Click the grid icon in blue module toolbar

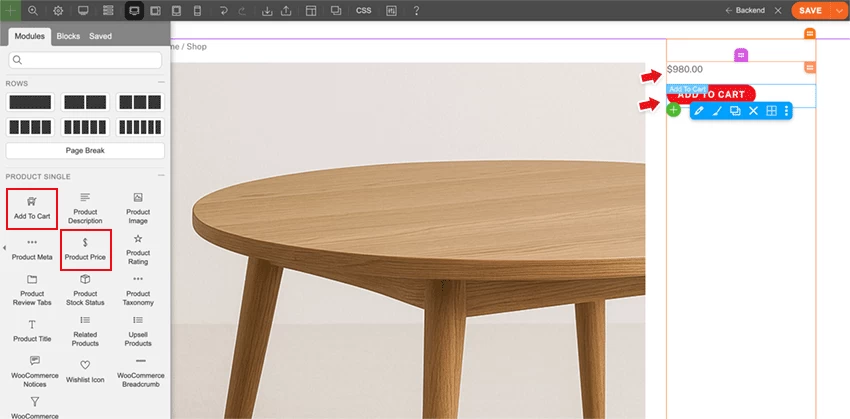(x=771, y=111)
